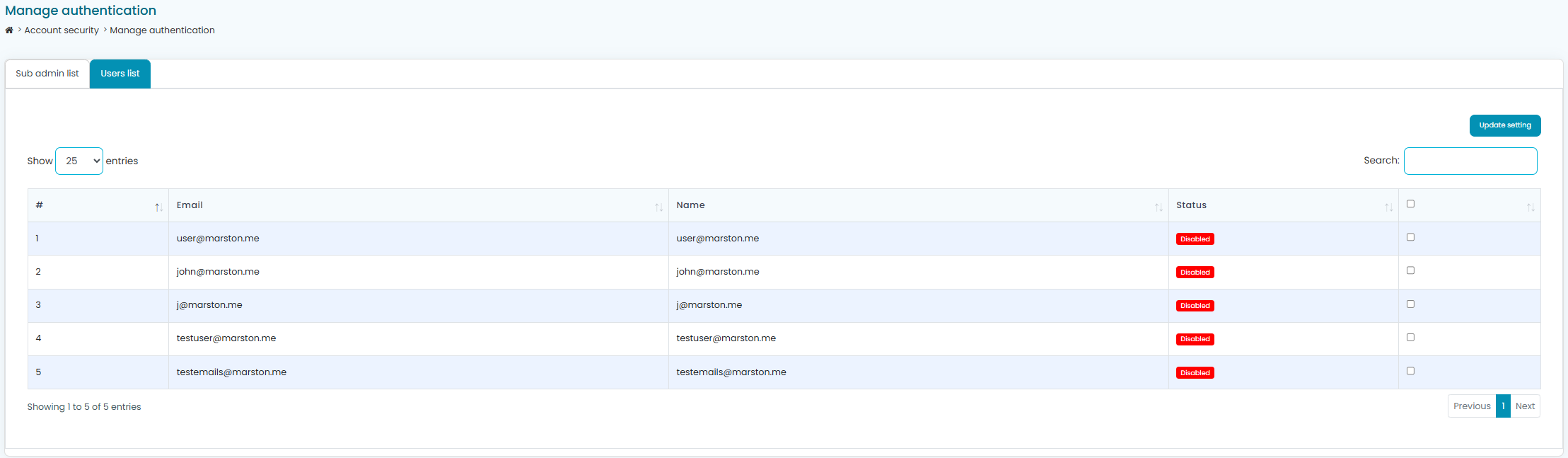The width and height of the screenshot is (1568, 458).
Task: Check the box for testemails@marston.me
Action: click(1410, 371)
